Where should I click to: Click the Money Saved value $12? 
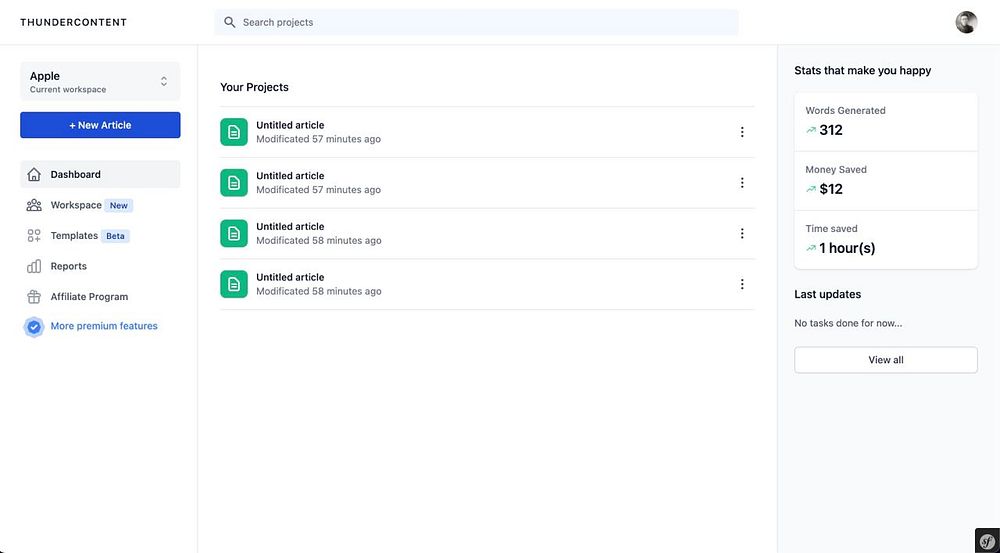click(831, 189)
